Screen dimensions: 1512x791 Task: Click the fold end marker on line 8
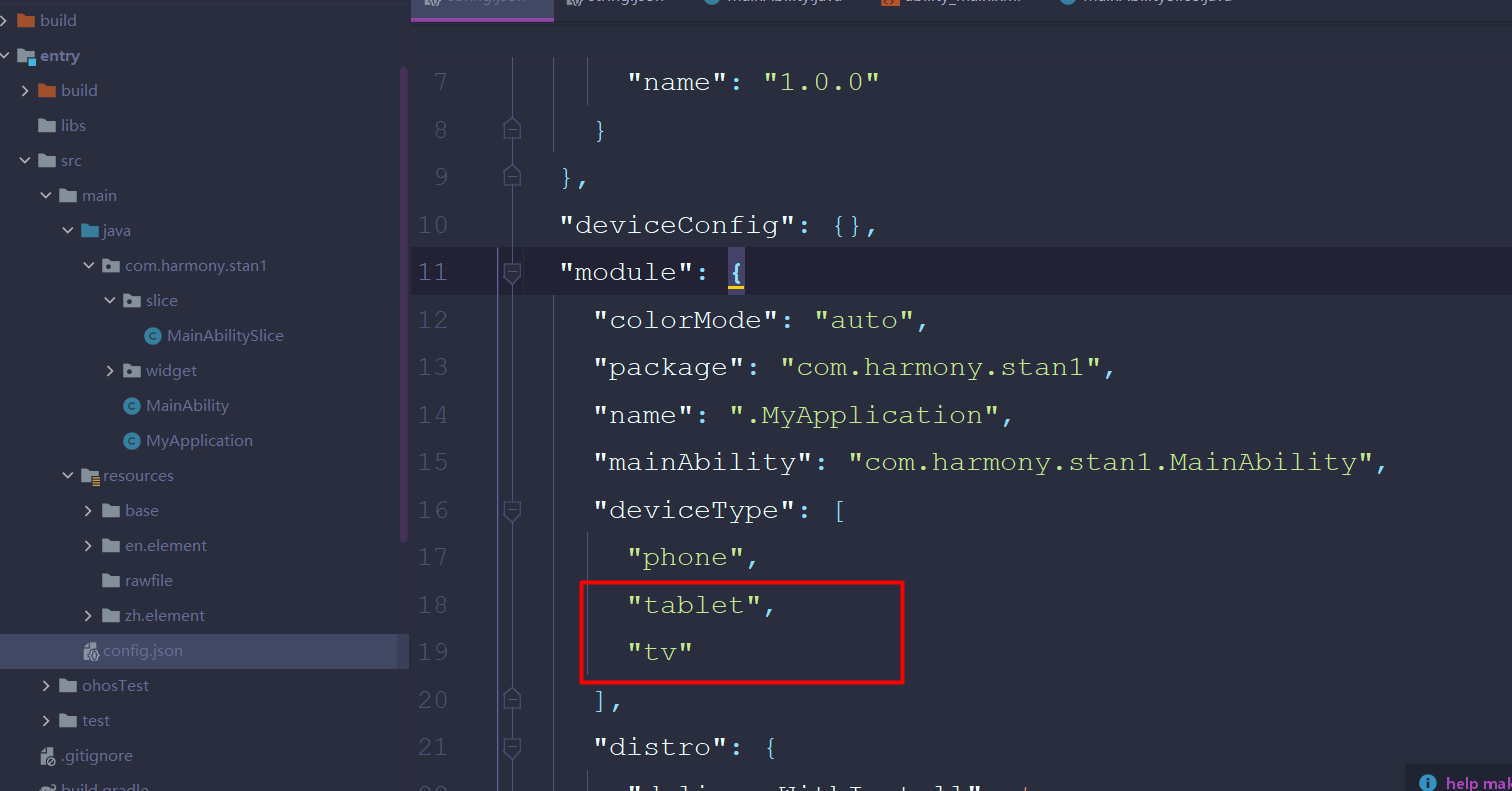tap(512, 128)
